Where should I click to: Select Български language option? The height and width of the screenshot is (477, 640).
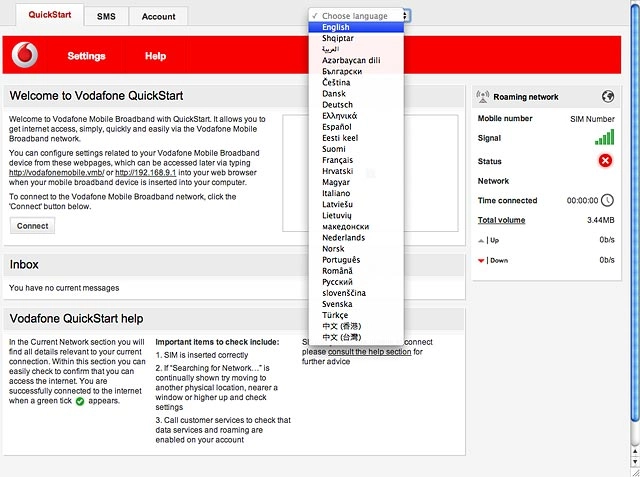click(x=356, y=71)
